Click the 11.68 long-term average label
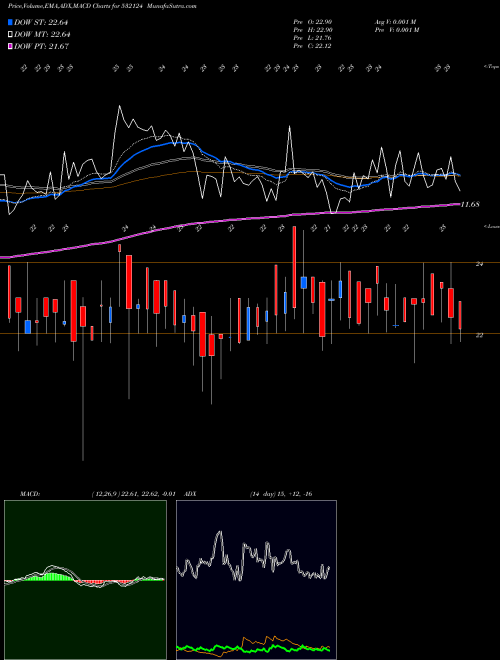The width and height of the screenshot is (500, 660). click(470, 205)
